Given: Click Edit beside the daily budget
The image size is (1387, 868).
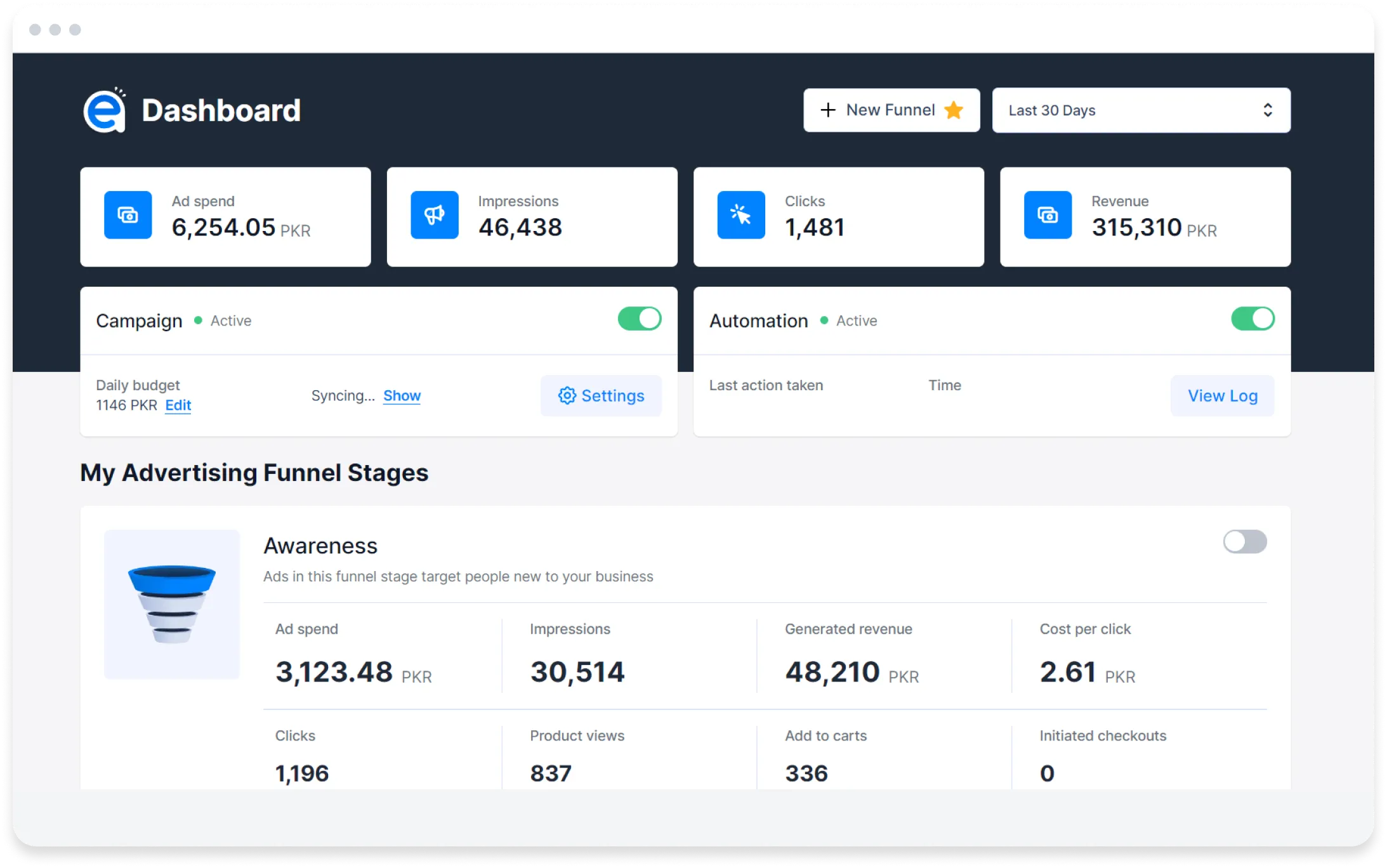Looking at the screenshot, I should (x=178, y=405).
